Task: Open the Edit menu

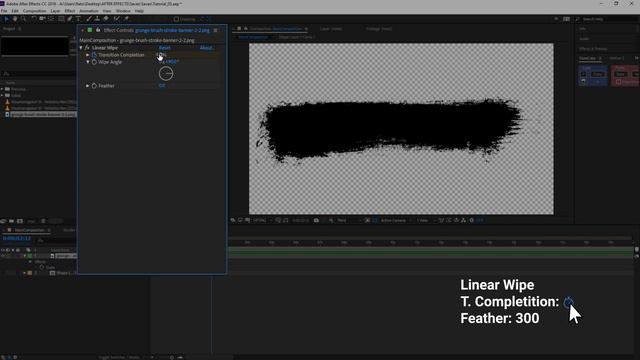Action: point(15,11)
